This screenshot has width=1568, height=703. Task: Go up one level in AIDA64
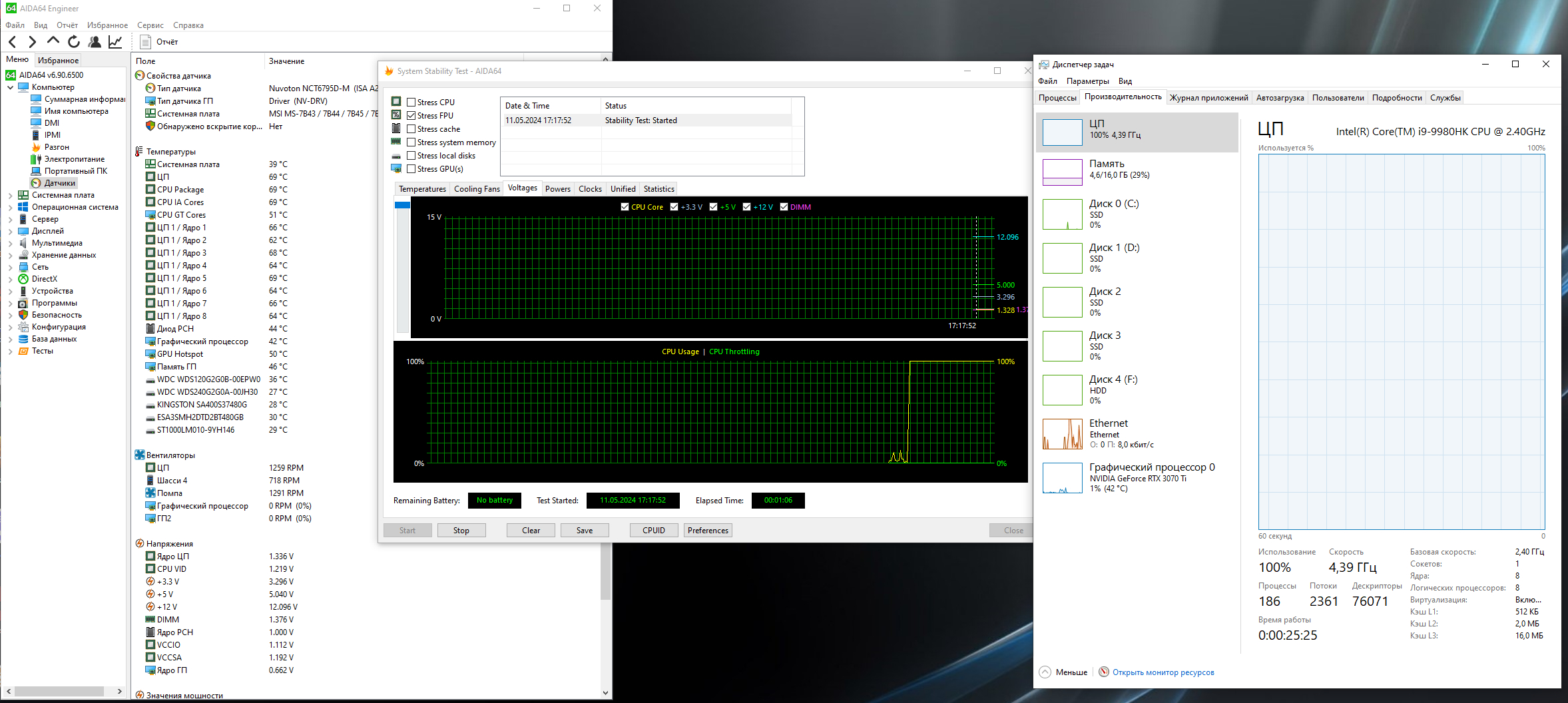[53, 42]
